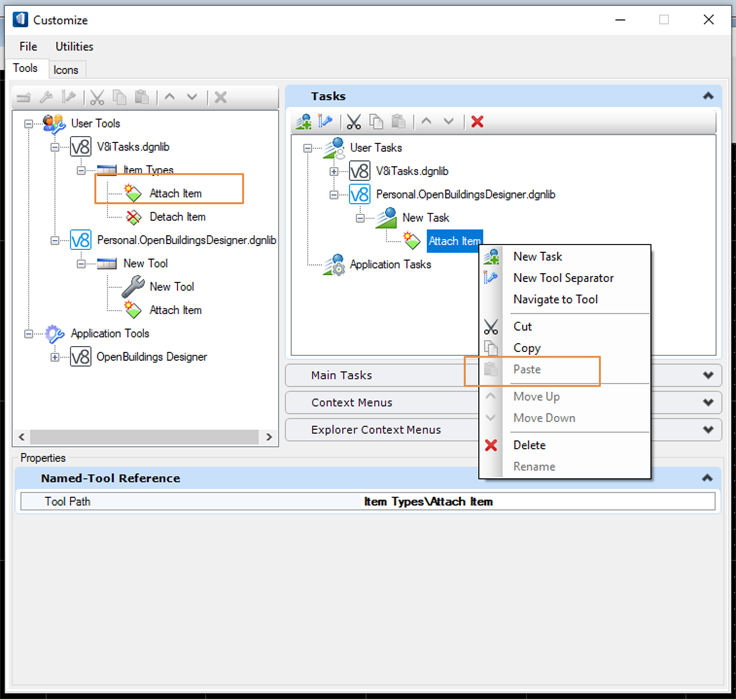Expand the Context Menus panel chevron
The height and width of the screenshot is (699, 736).
[708, 402]
